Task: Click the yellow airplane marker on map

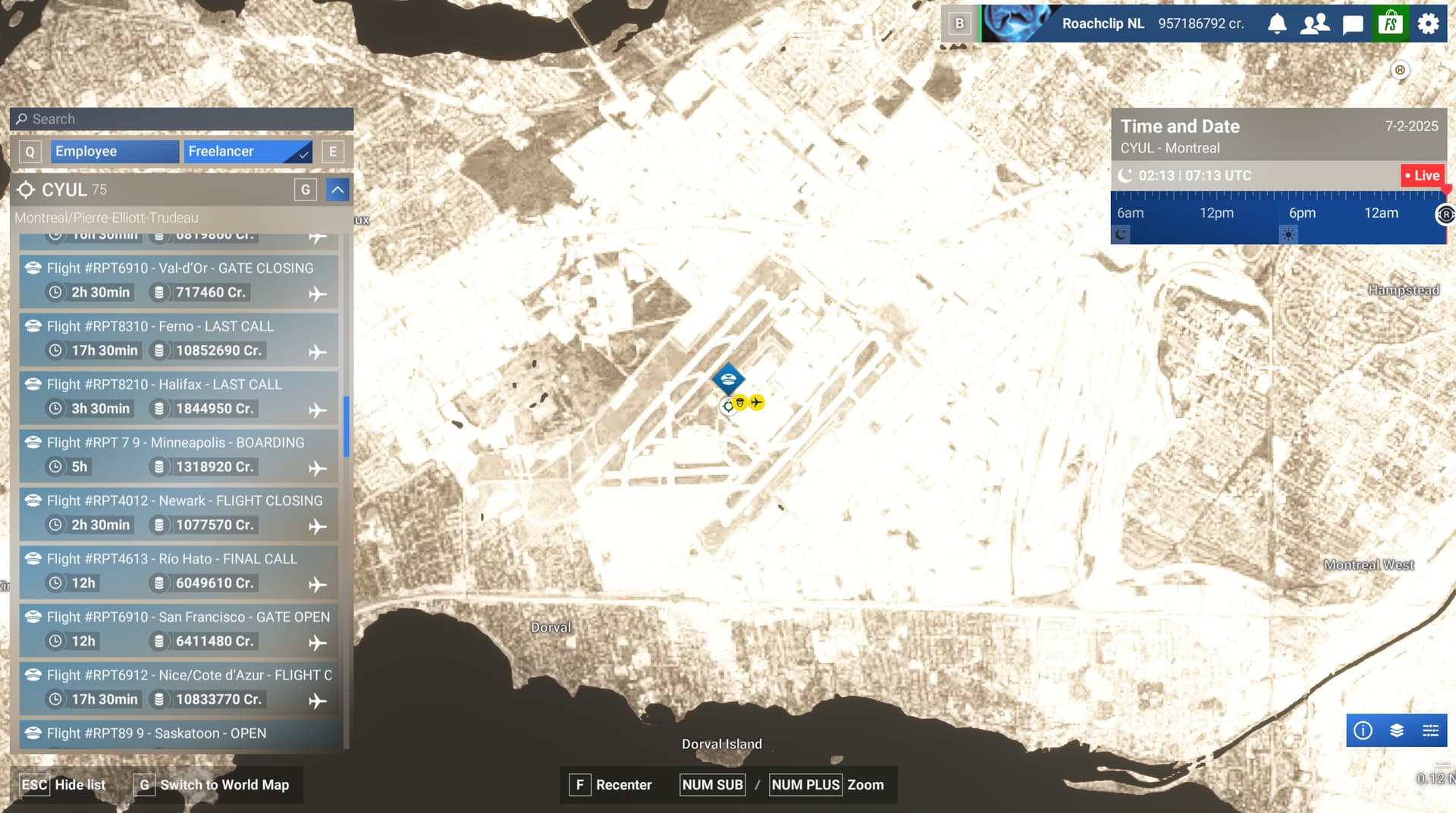Action: pyautogui.click(x=756, y=402)
